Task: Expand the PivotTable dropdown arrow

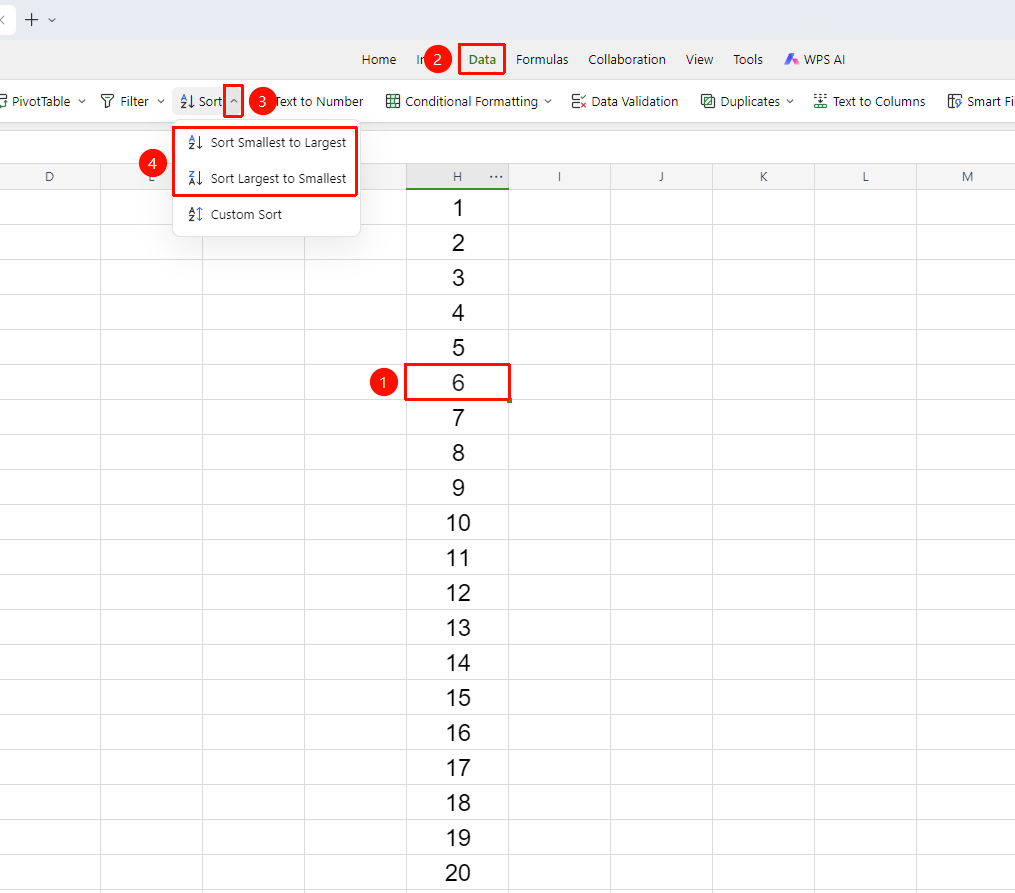Action: tap(82, 102)
